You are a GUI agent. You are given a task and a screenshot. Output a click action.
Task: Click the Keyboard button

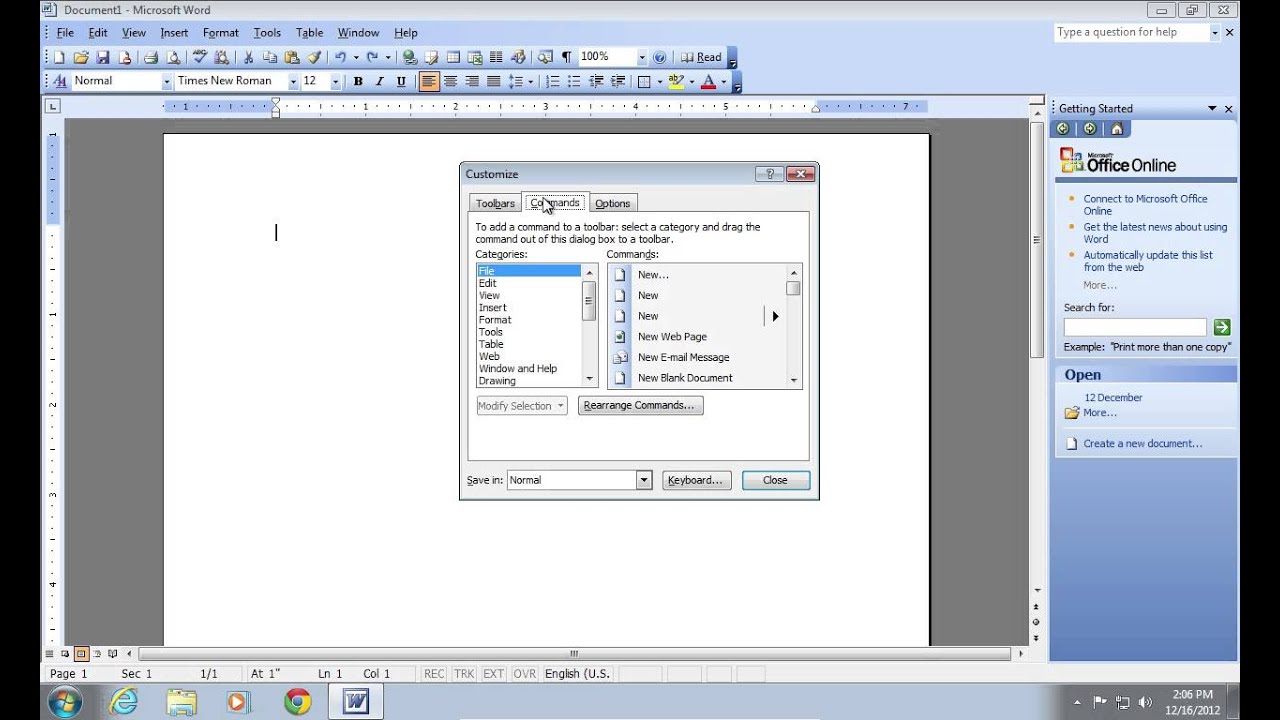point(695,480)
